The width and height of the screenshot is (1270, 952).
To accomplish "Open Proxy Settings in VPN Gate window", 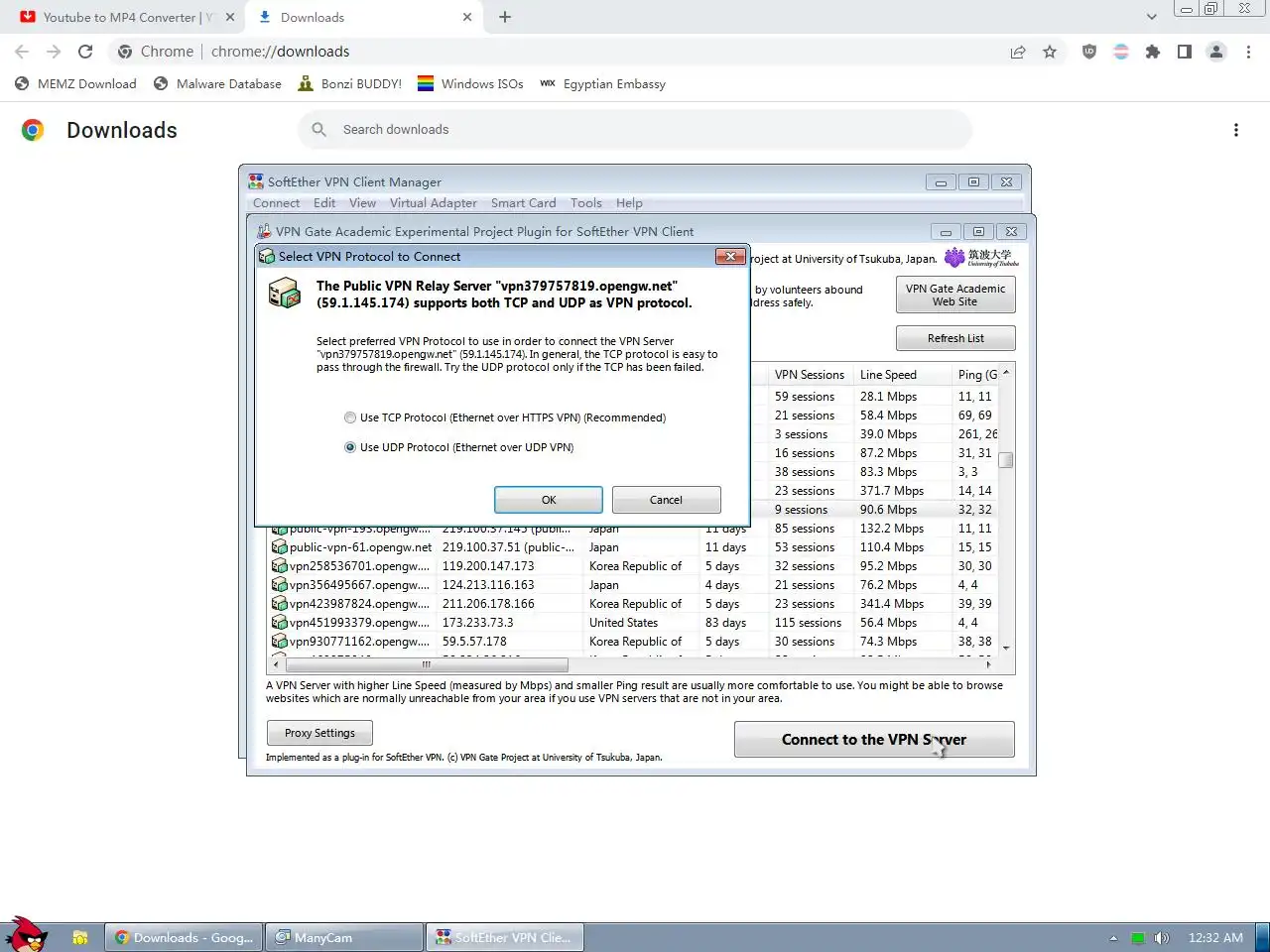I will click(x=319, y=733).
